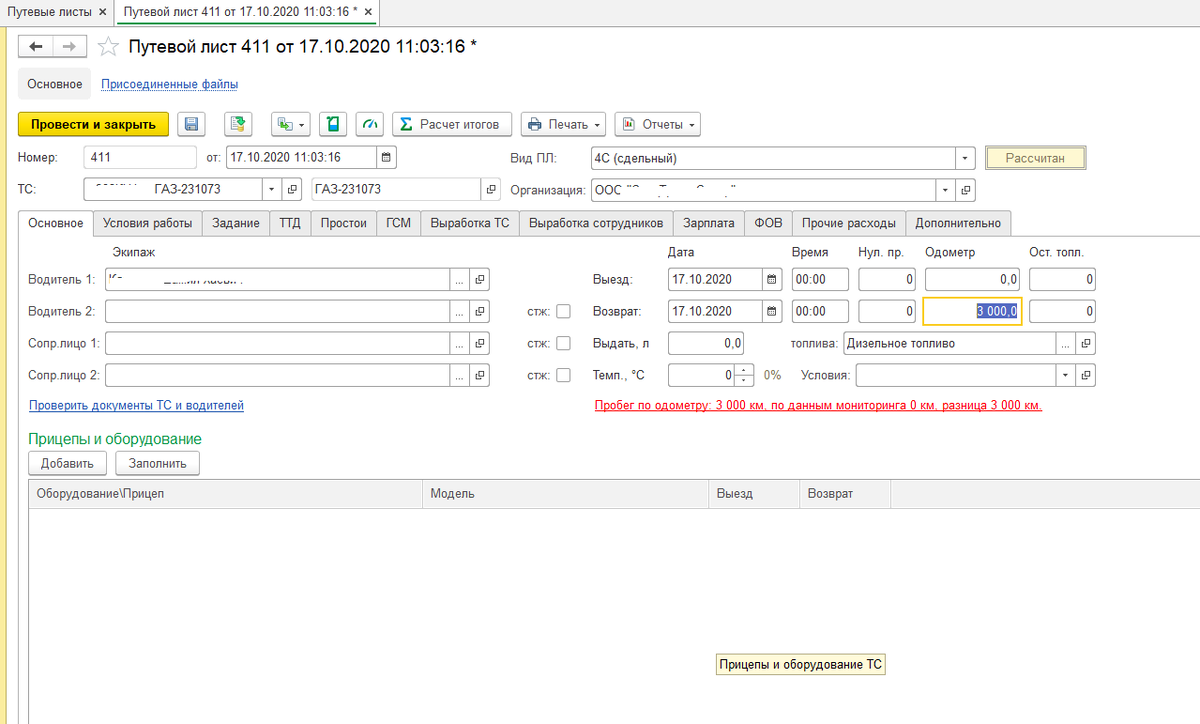This screenshot has height=724, width=1200.
Task: Click Выдать, л input field
Action: 705,343
